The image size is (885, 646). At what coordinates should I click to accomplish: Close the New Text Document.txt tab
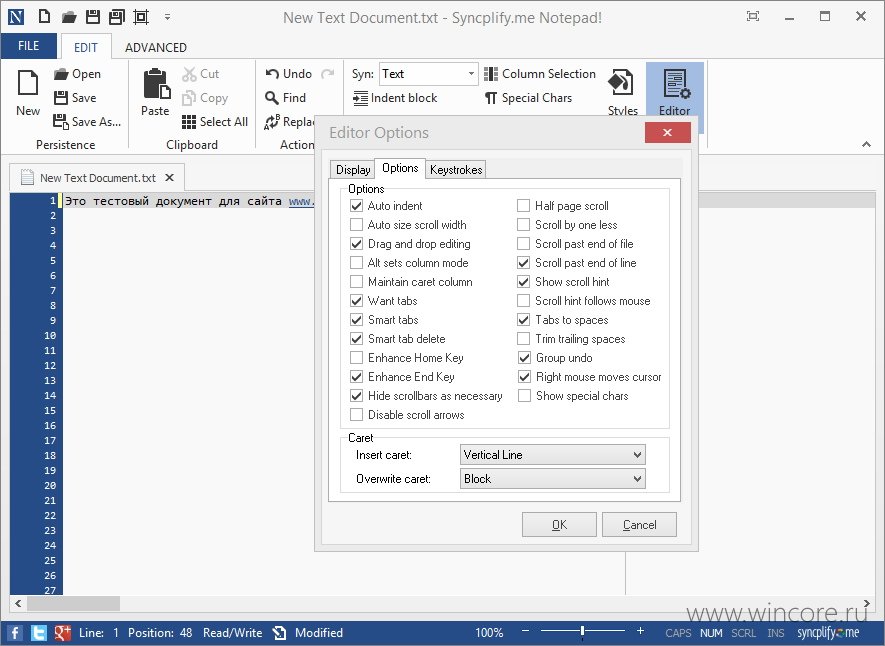click(169, 178)
